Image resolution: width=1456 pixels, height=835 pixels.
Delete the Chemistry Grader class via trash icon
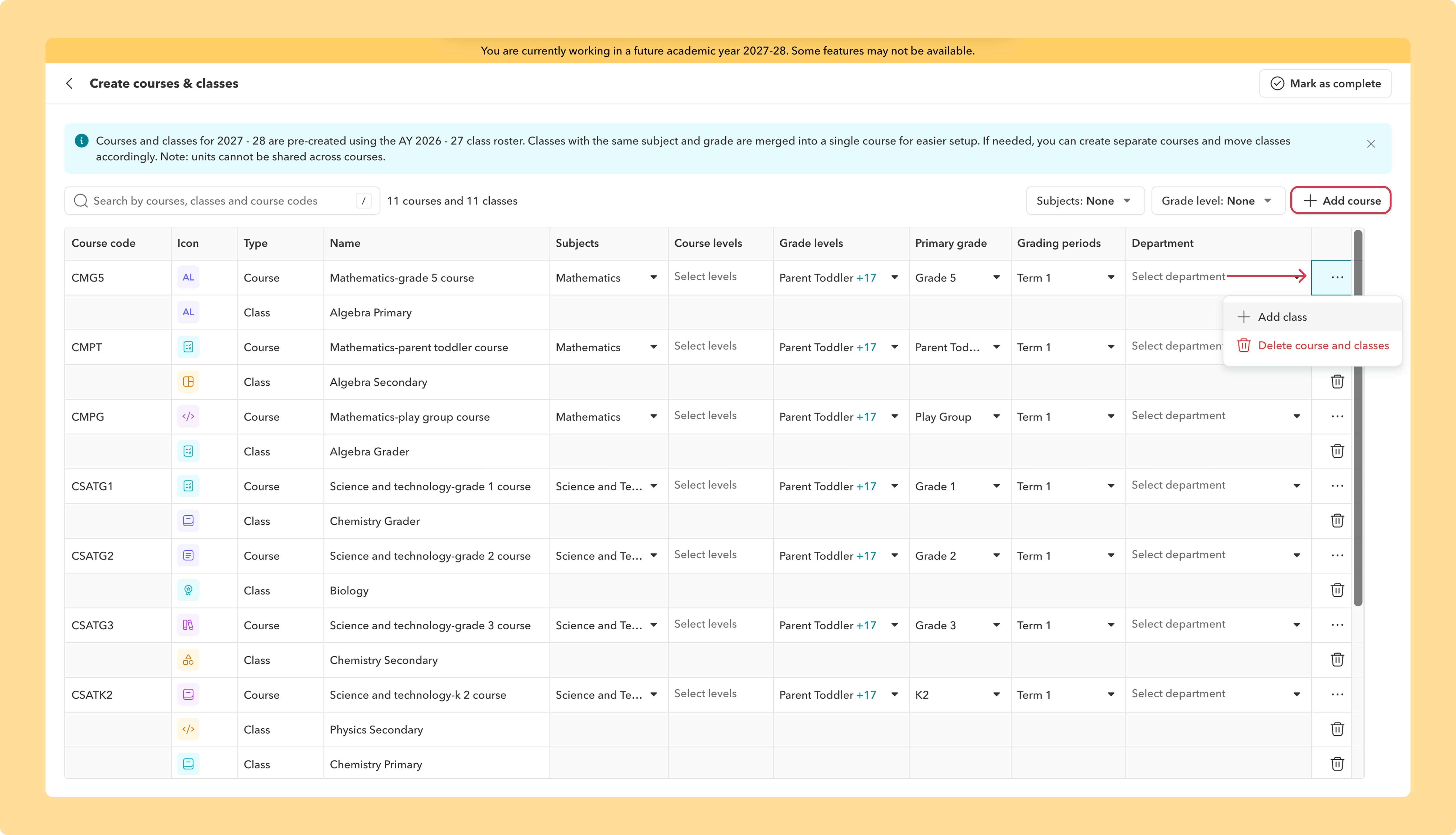click(1337, 521)
